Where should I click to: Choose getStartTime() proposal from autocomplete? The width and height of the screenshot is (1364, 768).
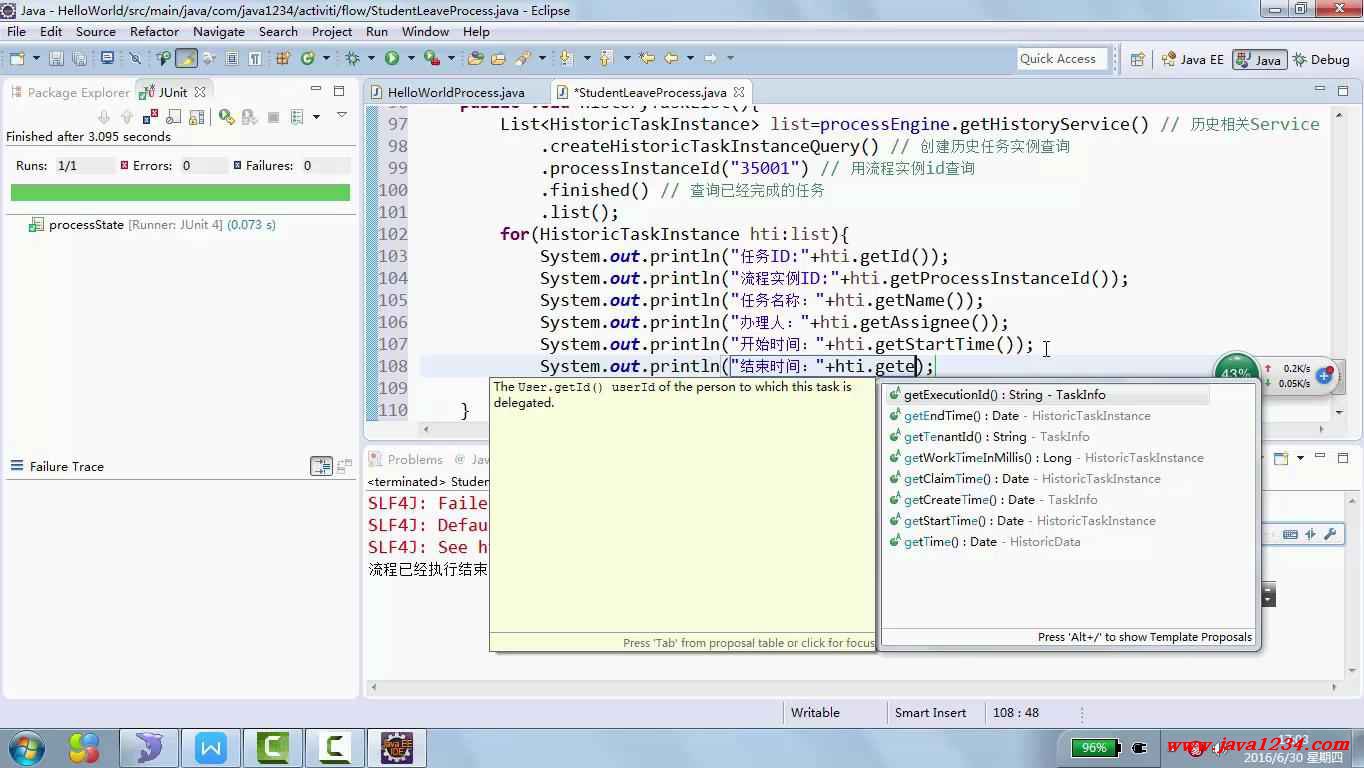tap(1047, 521)
